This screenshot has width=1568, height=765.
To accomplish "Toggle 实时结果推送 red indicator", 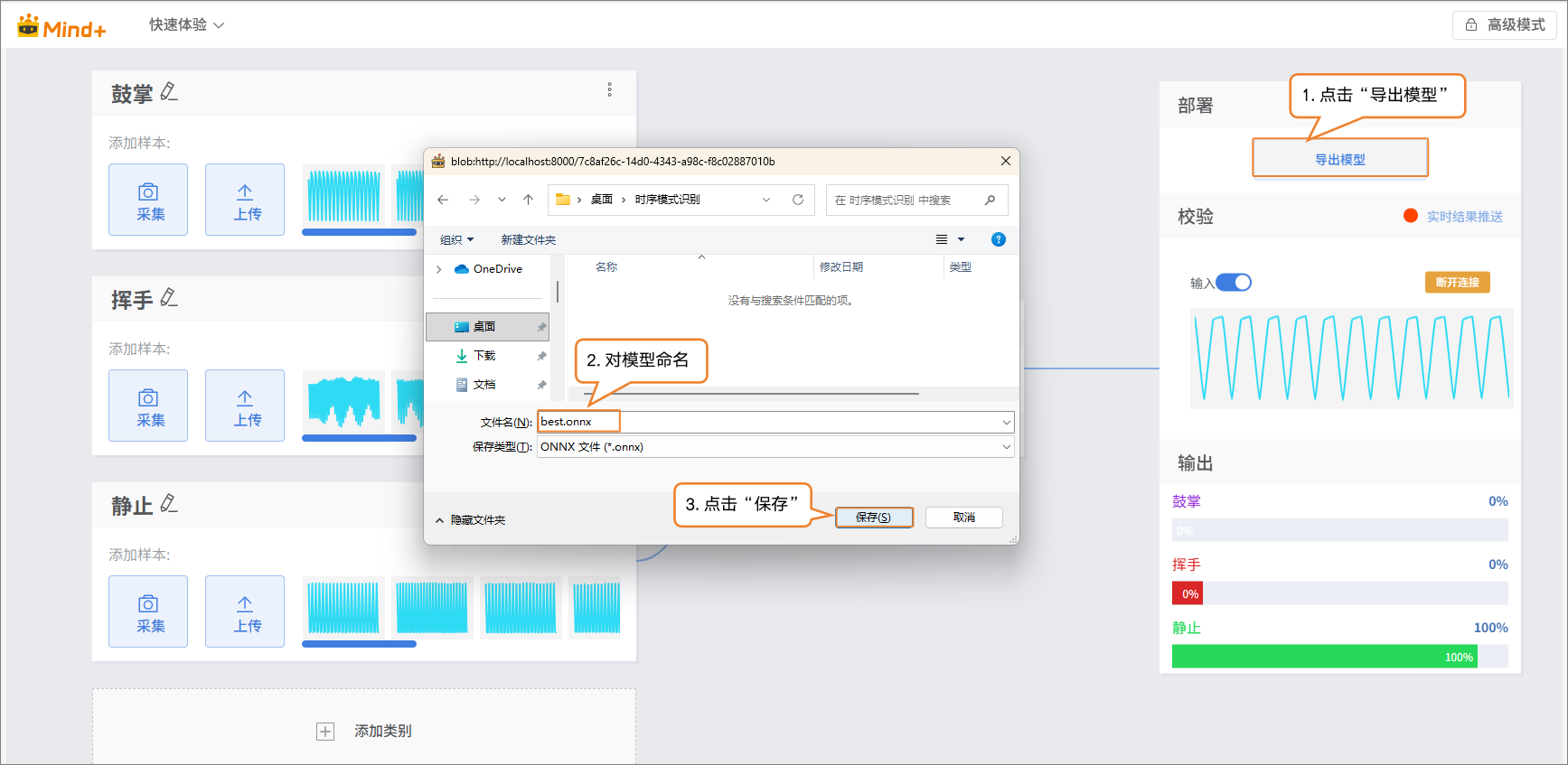I will [1410, 216].
